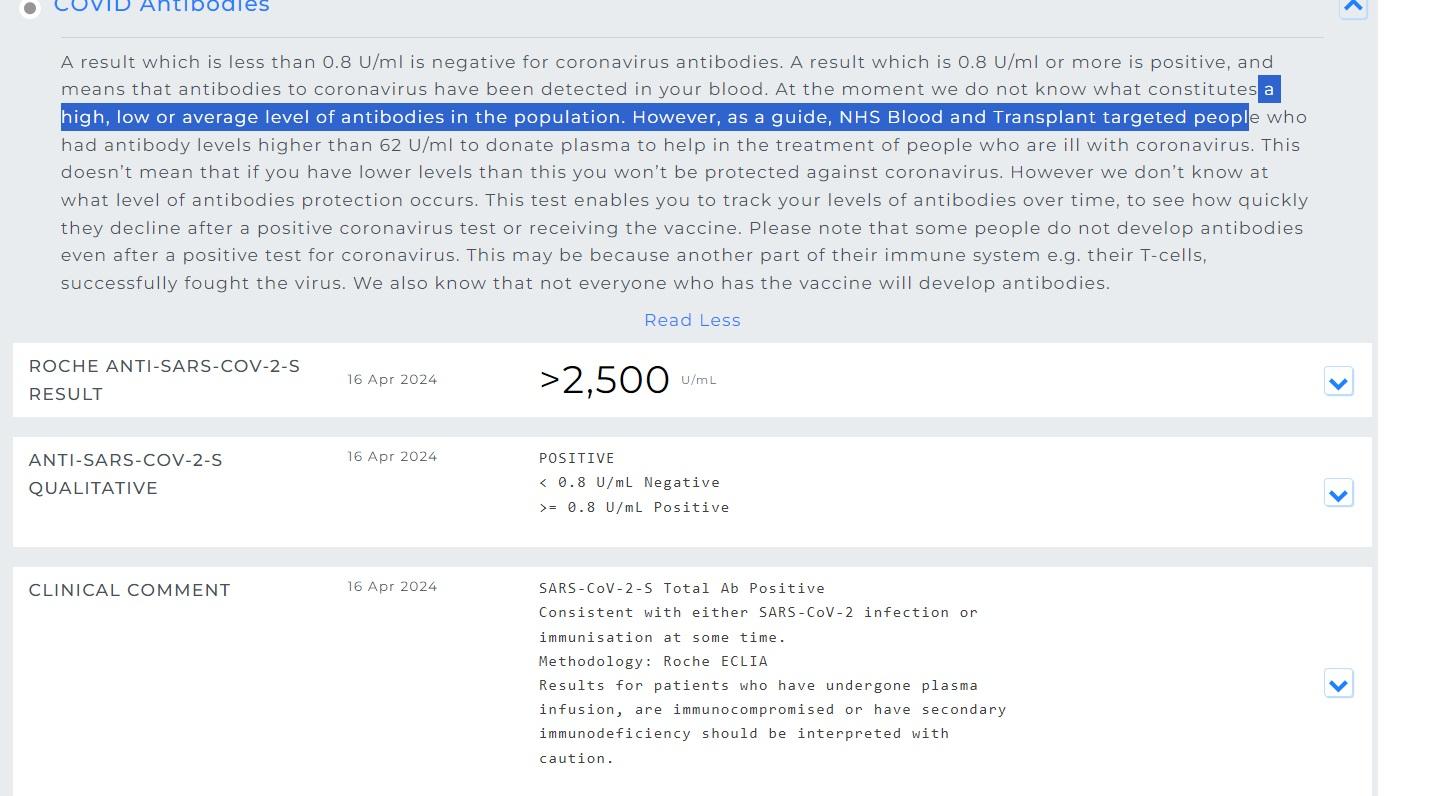1446x796 pixels.
Task: Click the date in the Qualitative row
Action: (x=392, y=456)
